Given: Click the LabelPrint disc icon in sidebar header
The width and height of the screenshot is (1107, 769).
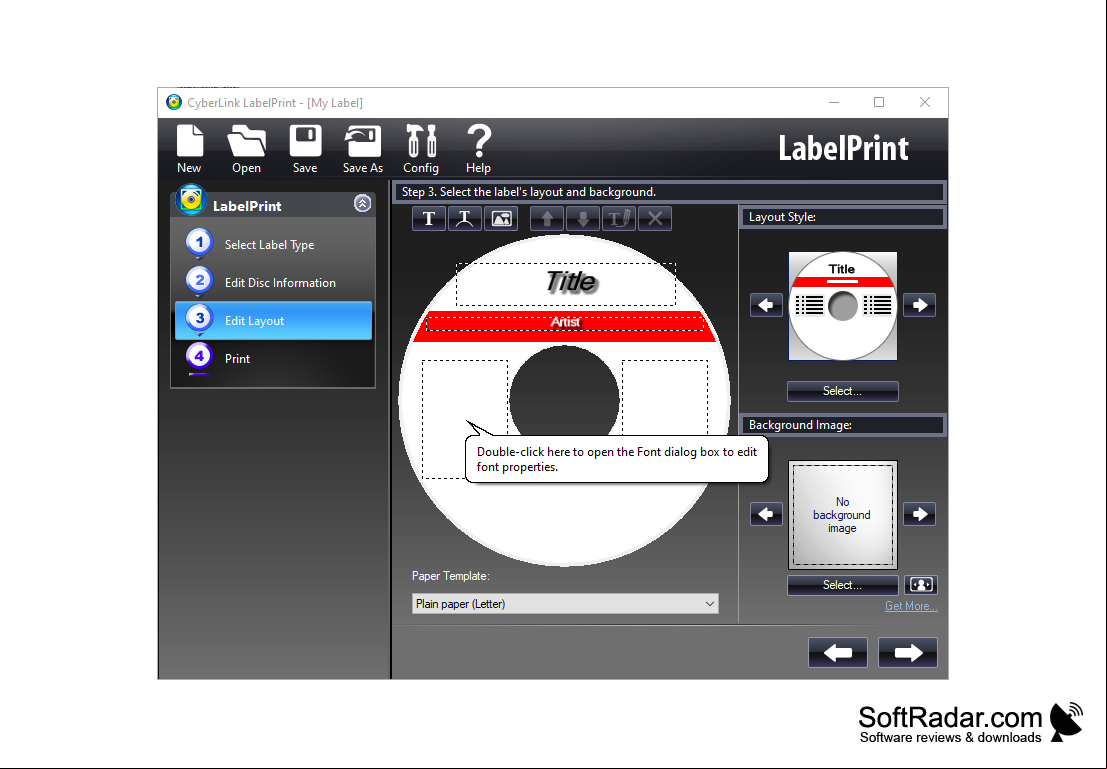Looking at the screenshot, I should click(191, 201).
